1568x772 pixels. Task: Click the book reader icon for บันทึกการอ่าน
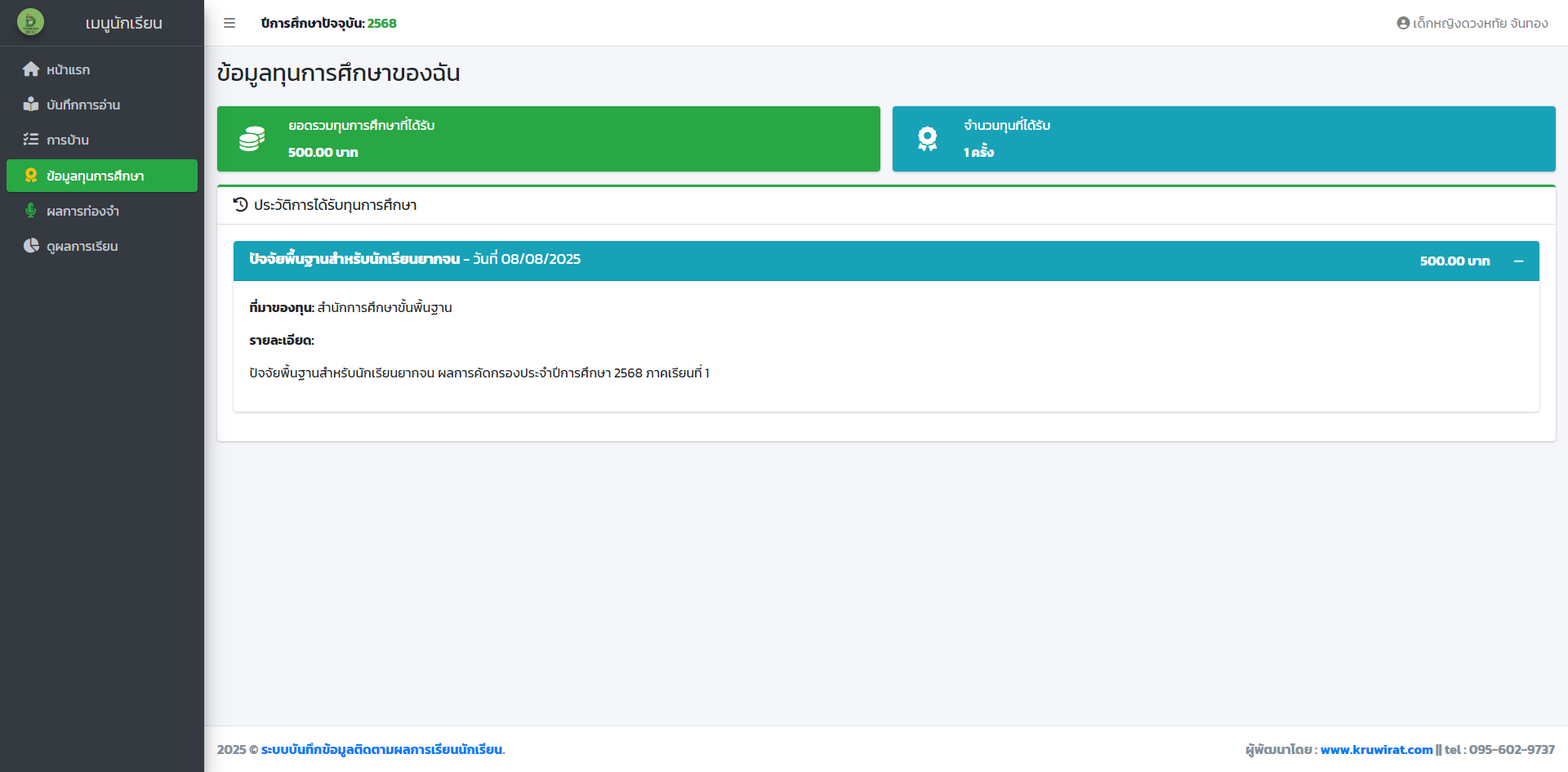coord(31,105)
